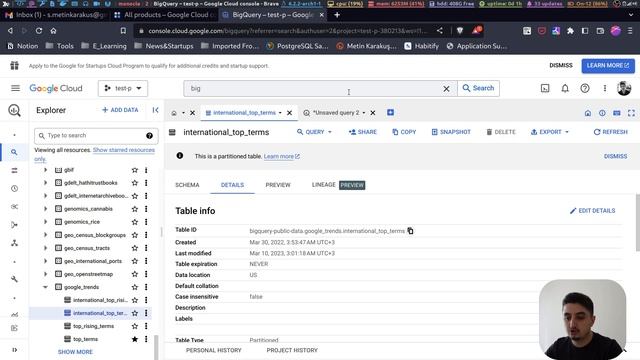Open the notifications bell

565,88
